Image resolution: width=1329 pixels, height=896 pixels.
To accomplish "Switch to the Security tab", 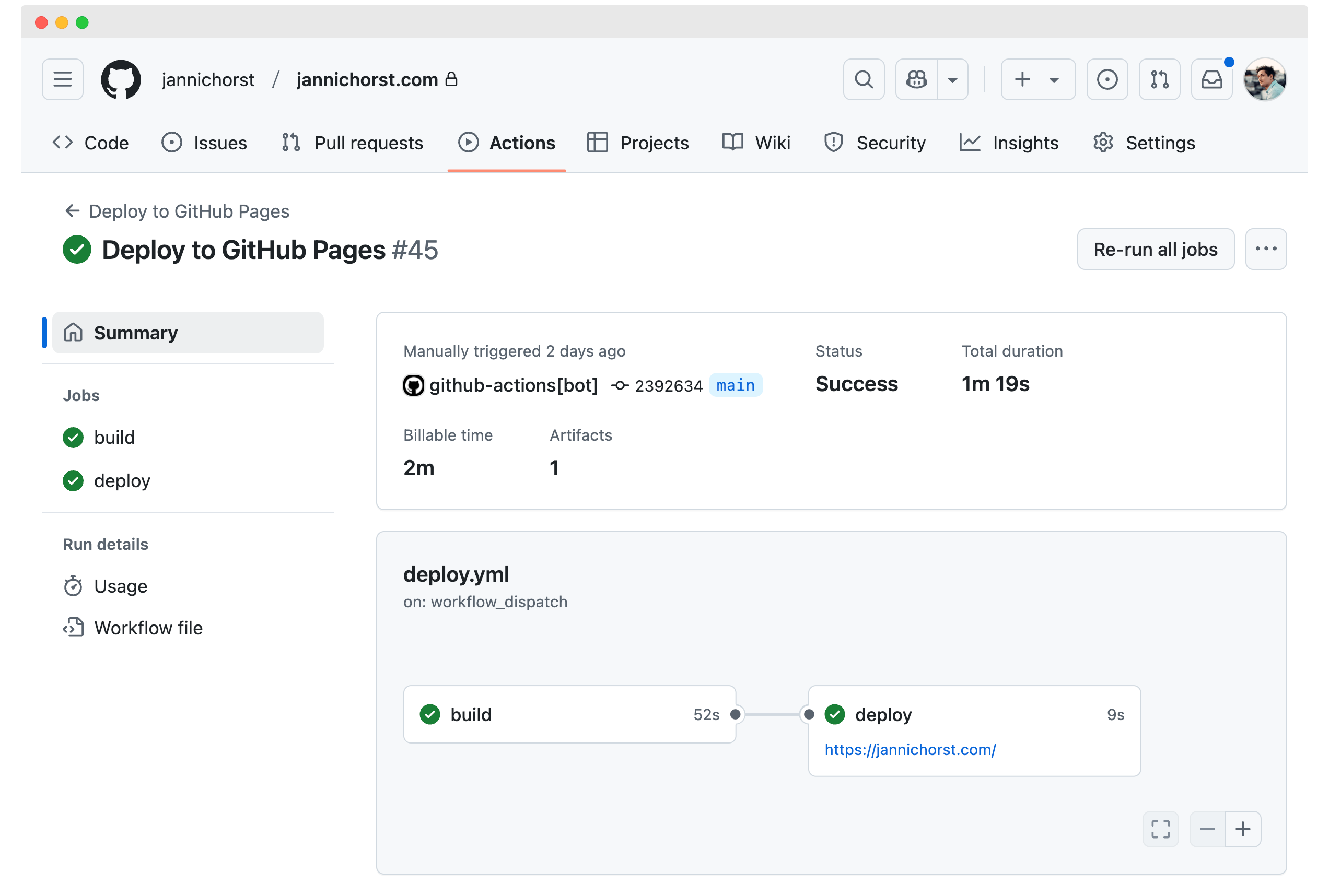I will (875, 143).
